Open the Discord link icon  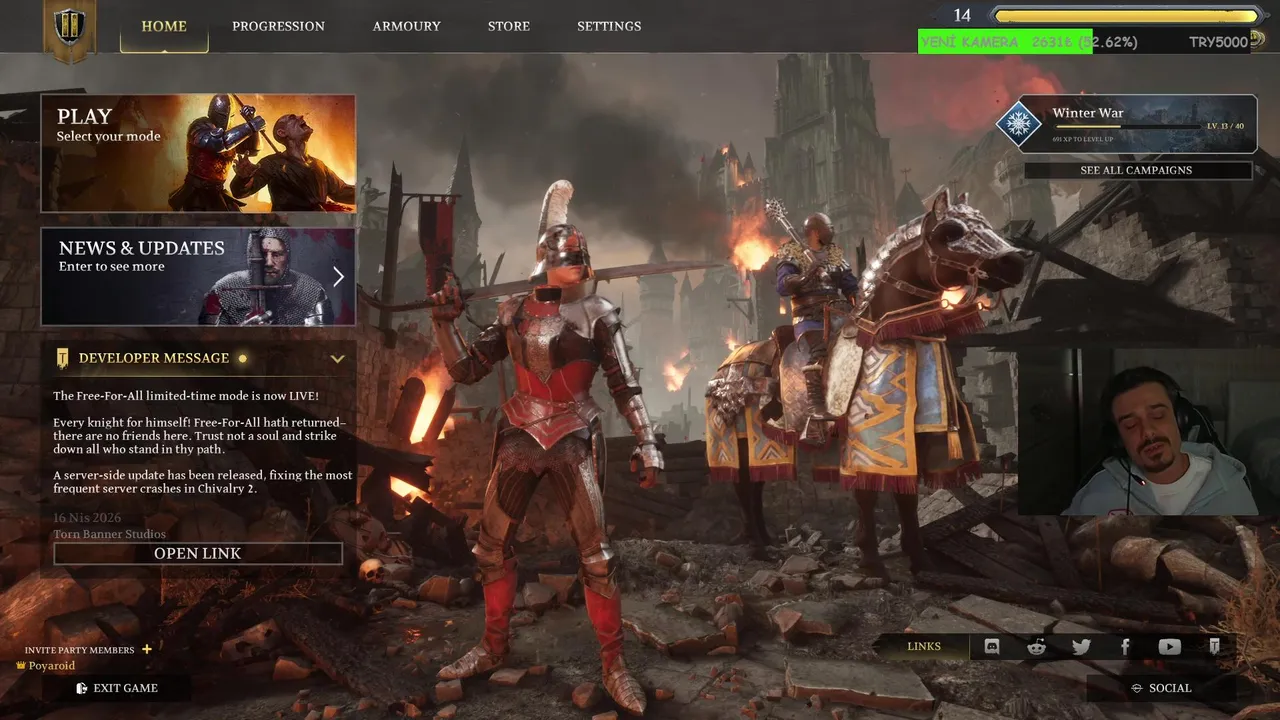pyautogui.click(x=992, y=647)
